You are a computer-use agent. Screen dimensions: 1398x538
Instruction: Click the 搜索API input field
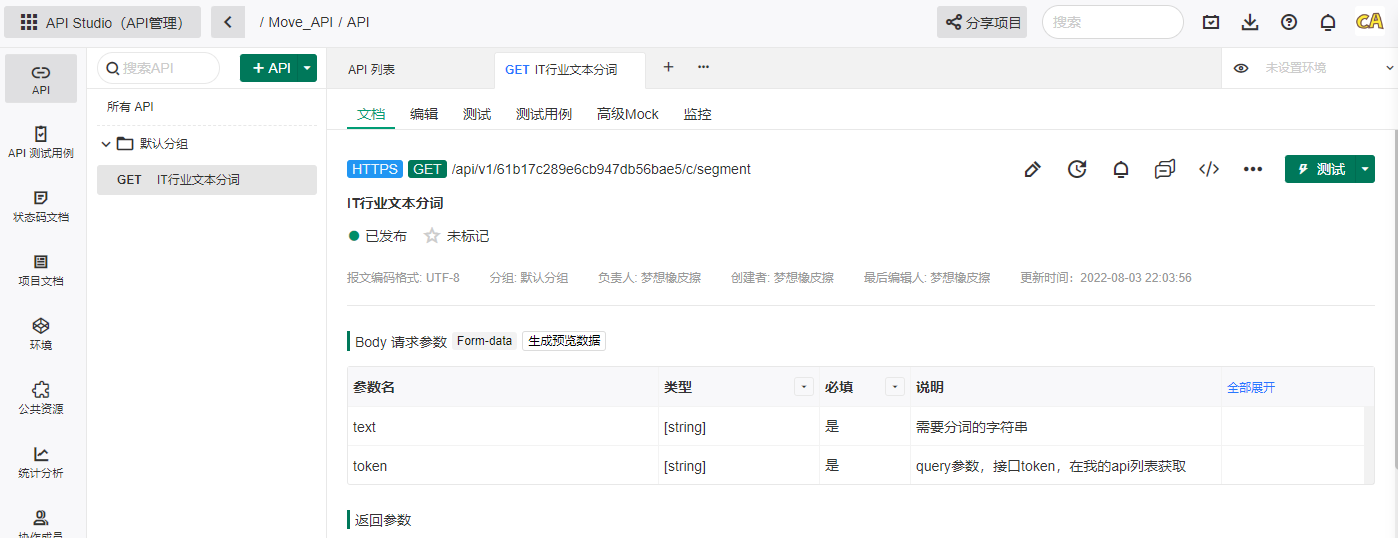click(x=165, y=68)
